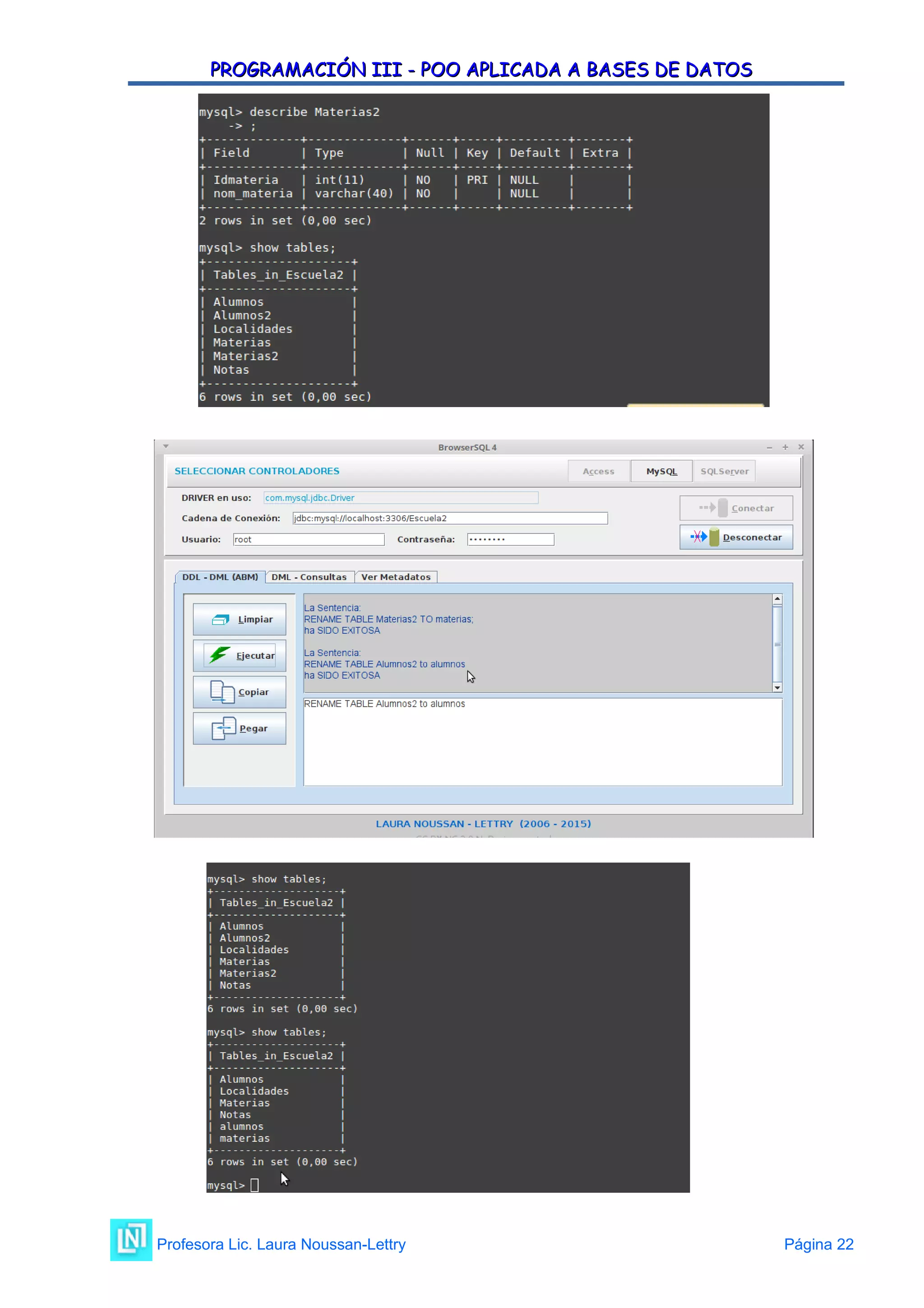Select the Access driver tab
Screen dimensions: 924x1308
(598, 471)
